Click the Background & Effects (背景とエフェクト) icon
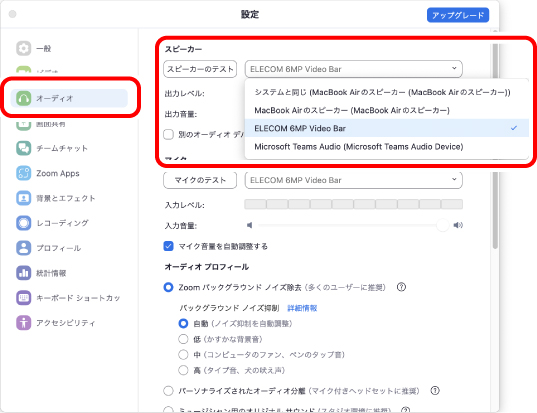The width and height of the screenshot is (537, 413). (x=23, y=198)
